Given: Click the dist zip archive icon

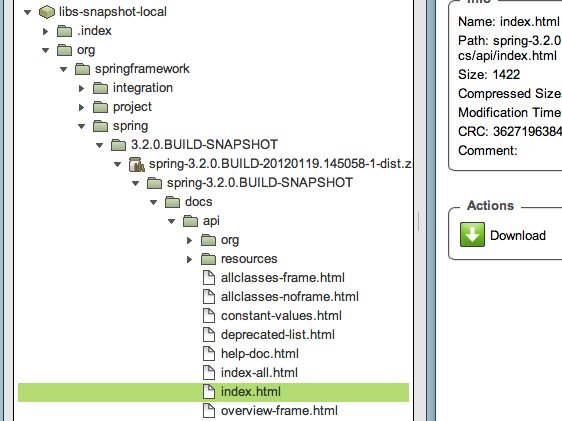Looking at the screenshot, I should [137, 164].
